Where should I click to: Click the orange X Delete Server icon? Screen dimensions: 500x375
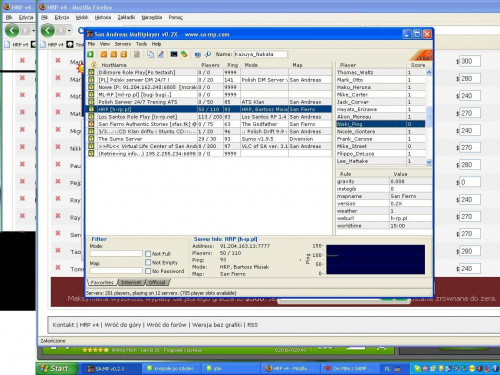[114, 54]
